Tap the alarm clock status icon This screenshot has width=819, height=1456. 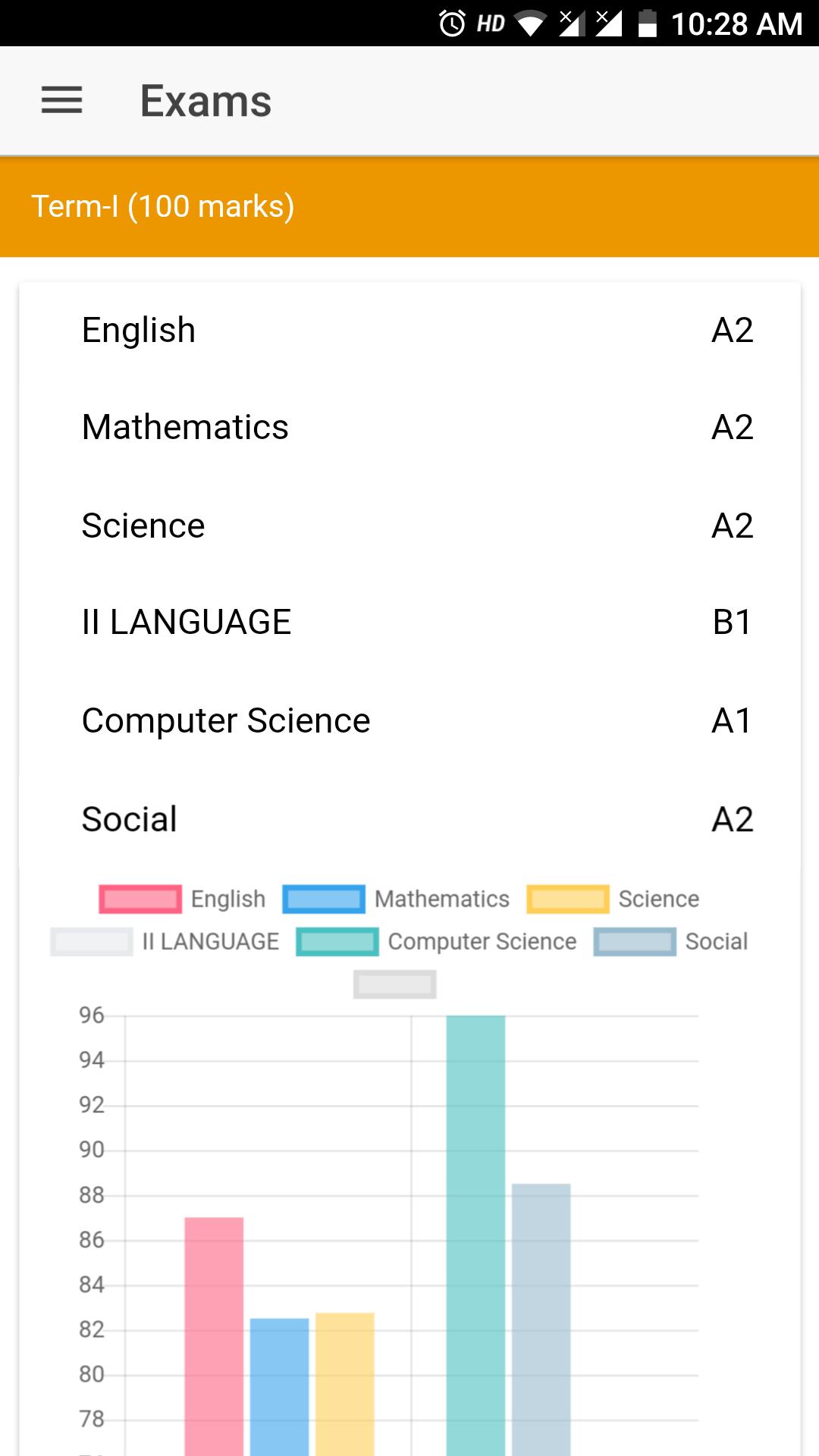coord(452,24)
